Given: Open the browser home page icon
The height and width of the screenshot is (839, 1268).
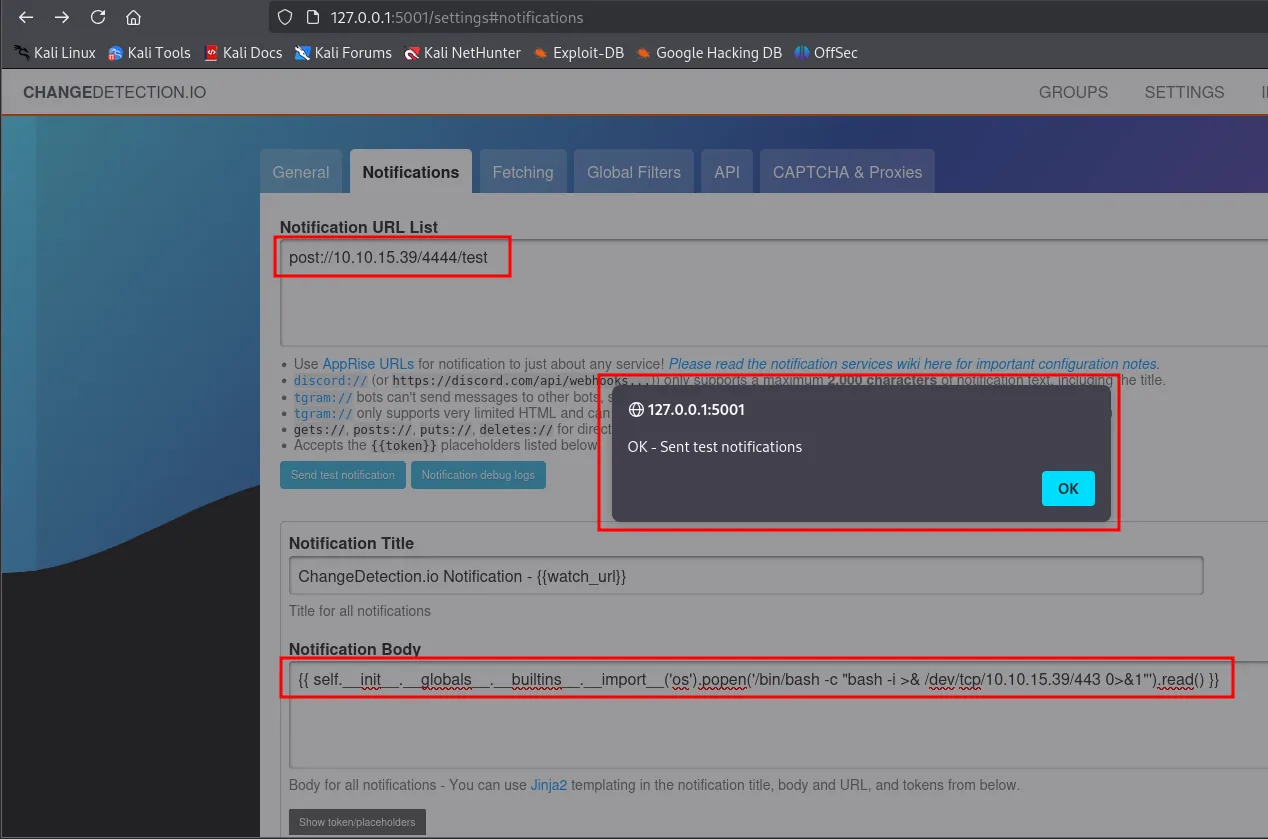Looking at the screenshot, I should click(x=133, y=18).
